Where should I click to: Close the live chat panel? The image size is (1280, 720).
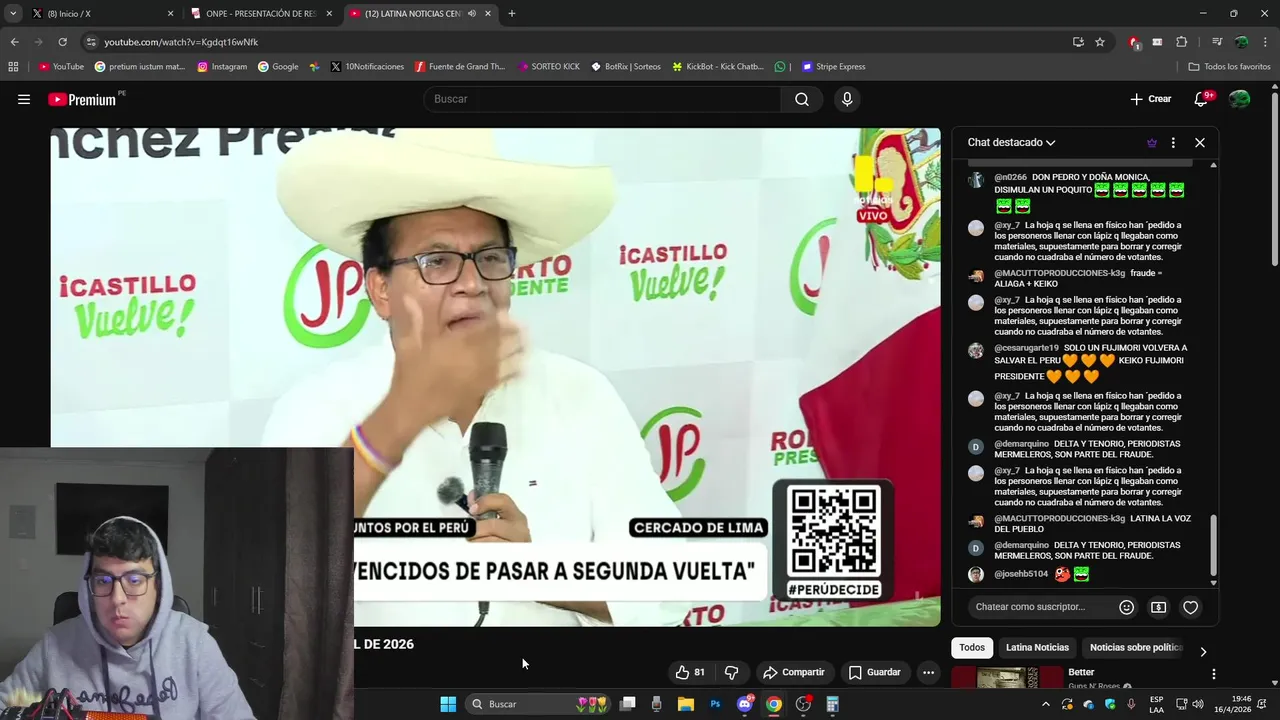tap(1200, 143)
